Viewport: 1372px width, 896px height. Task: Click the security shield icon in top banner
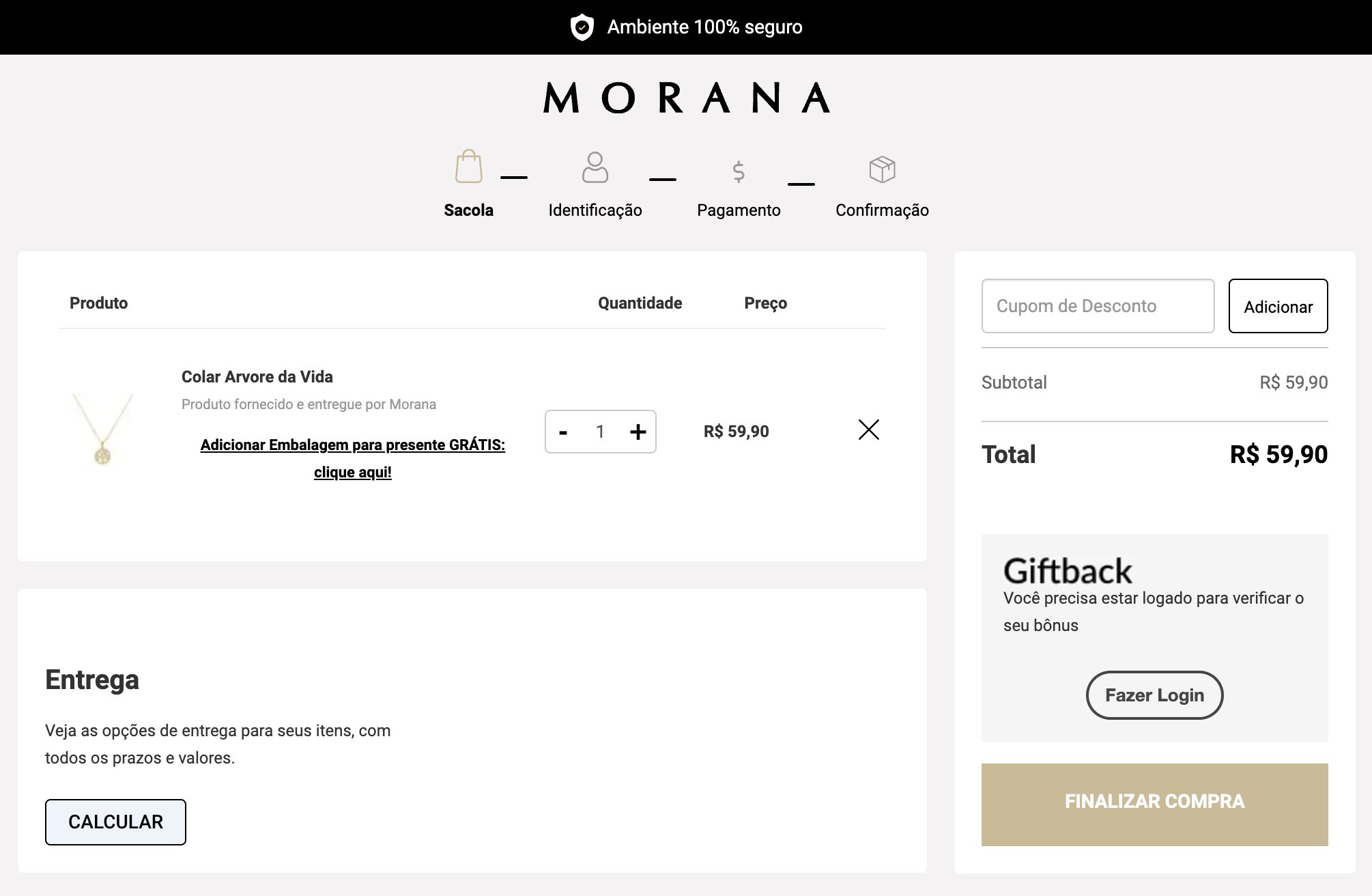pyautogui.click(x=582, y=27)
